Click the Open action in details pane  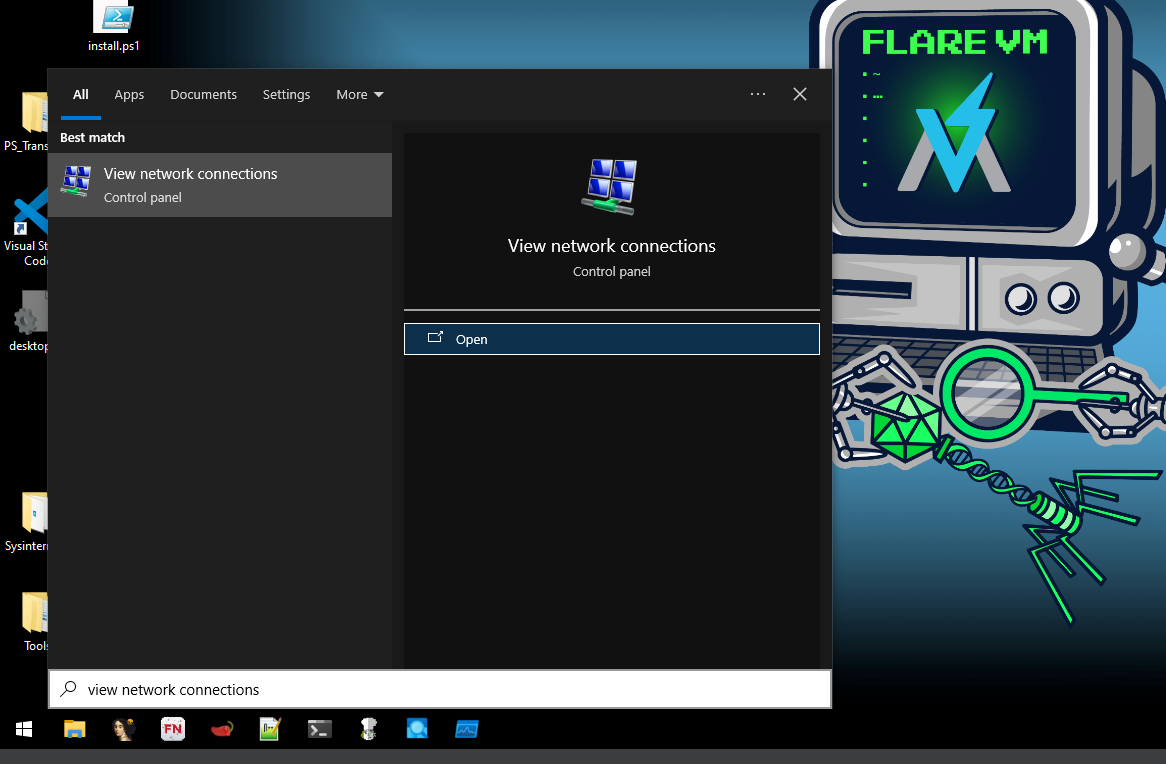tap(611, 339)
